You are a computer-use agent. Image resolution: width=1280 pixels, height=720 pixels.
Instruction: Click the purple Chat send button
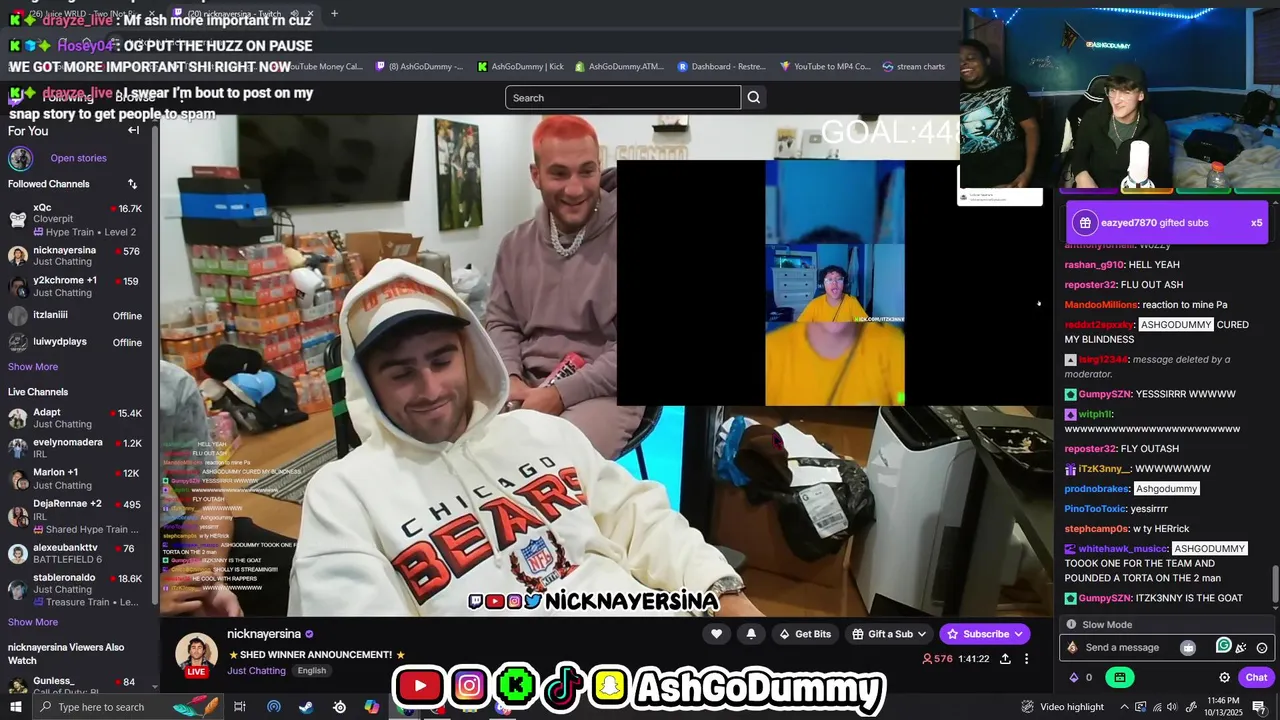1256,677
